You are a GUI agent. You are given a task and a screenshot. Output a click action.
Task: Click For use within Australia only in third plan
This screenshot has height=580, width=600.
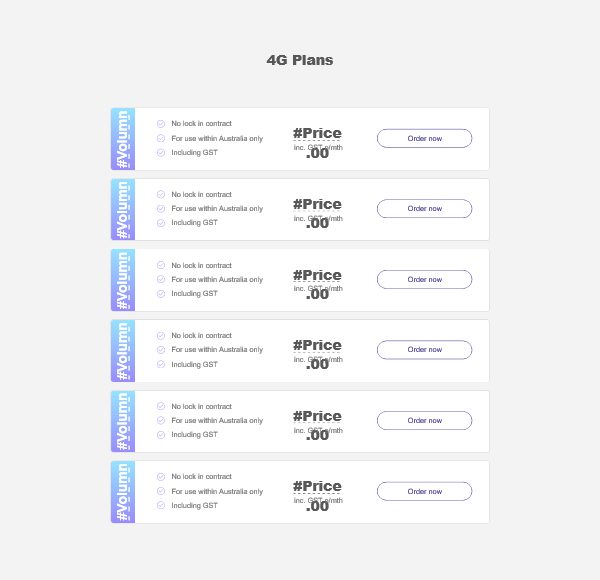coord(217,280)
